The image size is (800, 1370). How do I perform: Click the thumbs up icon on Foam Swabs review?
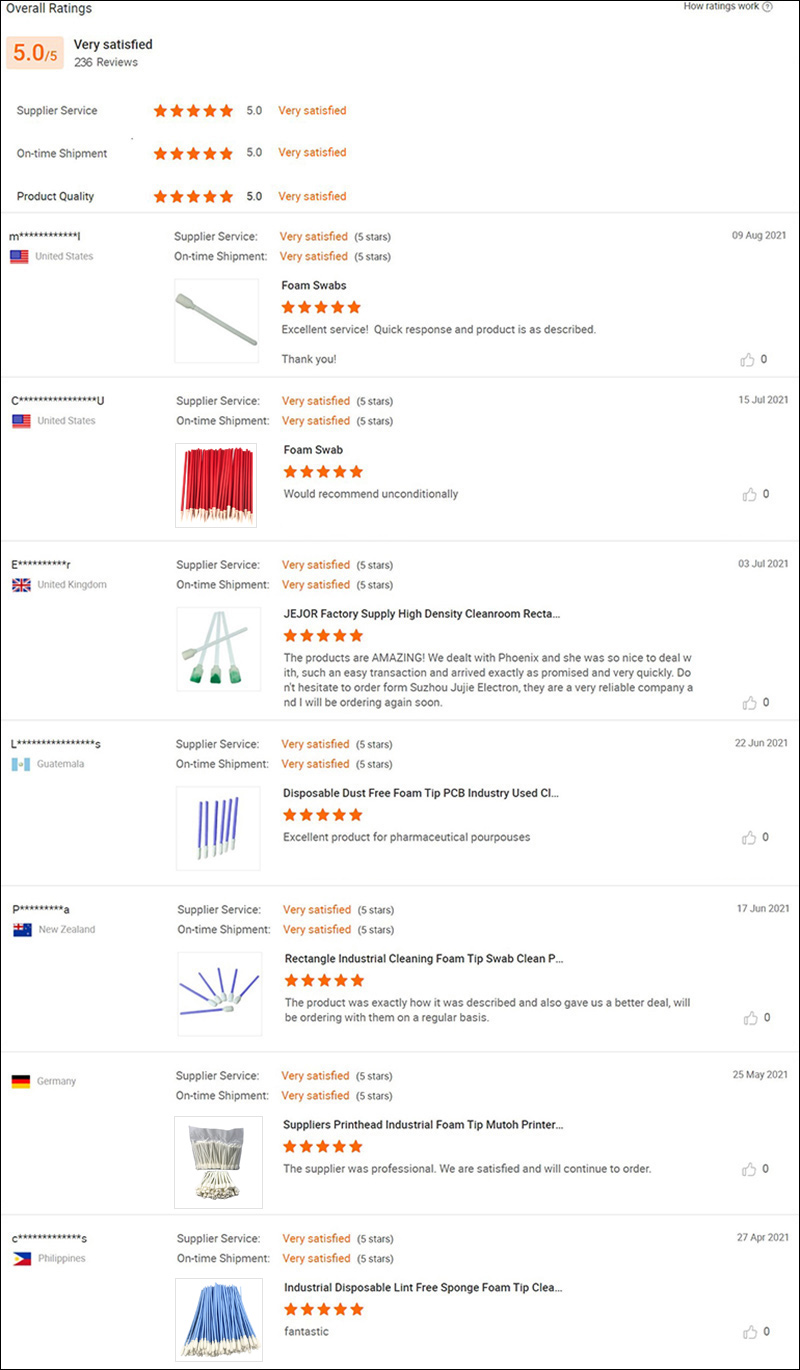[750, 359]
